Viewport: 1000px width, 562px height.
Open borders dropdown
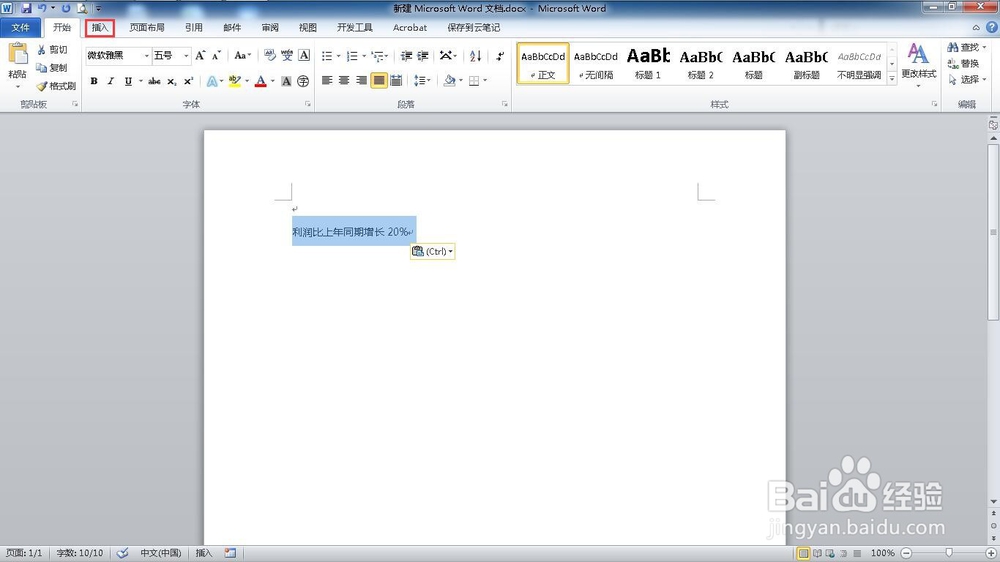pyautogui.click(x=485, y=80)
